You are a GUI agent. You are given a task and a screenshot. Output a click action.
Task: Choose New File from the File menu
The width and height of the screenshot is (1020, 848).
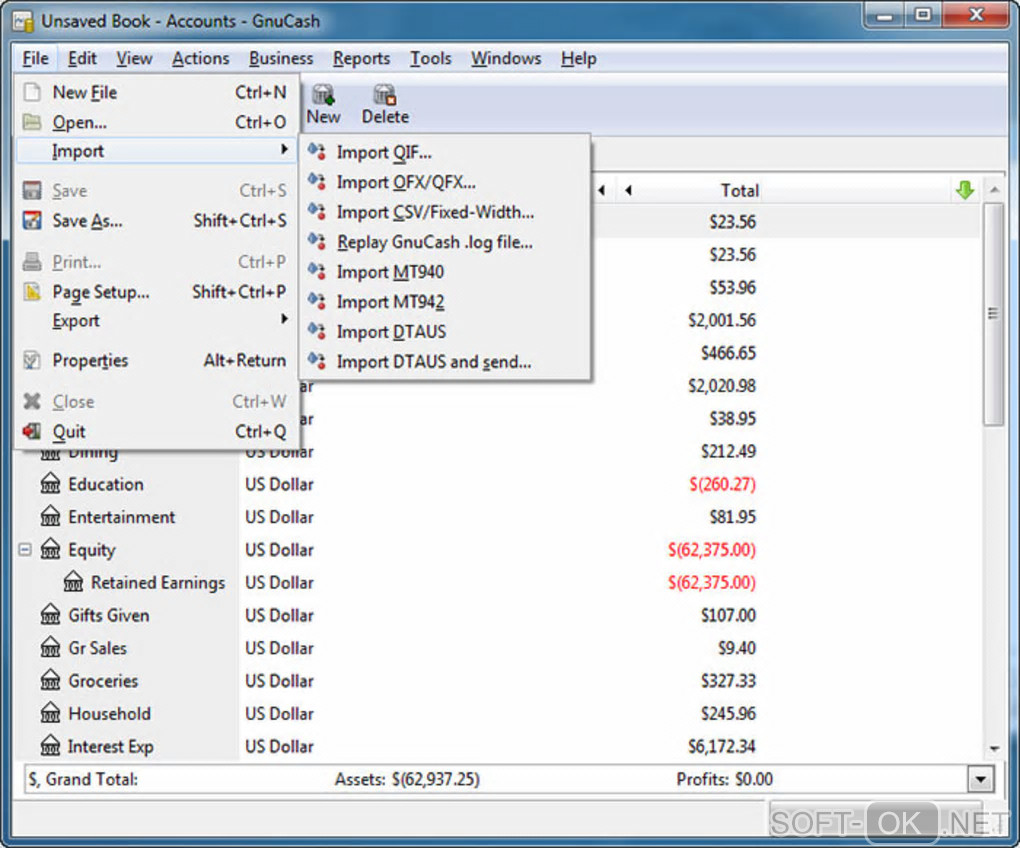click(x=156, y=92)
